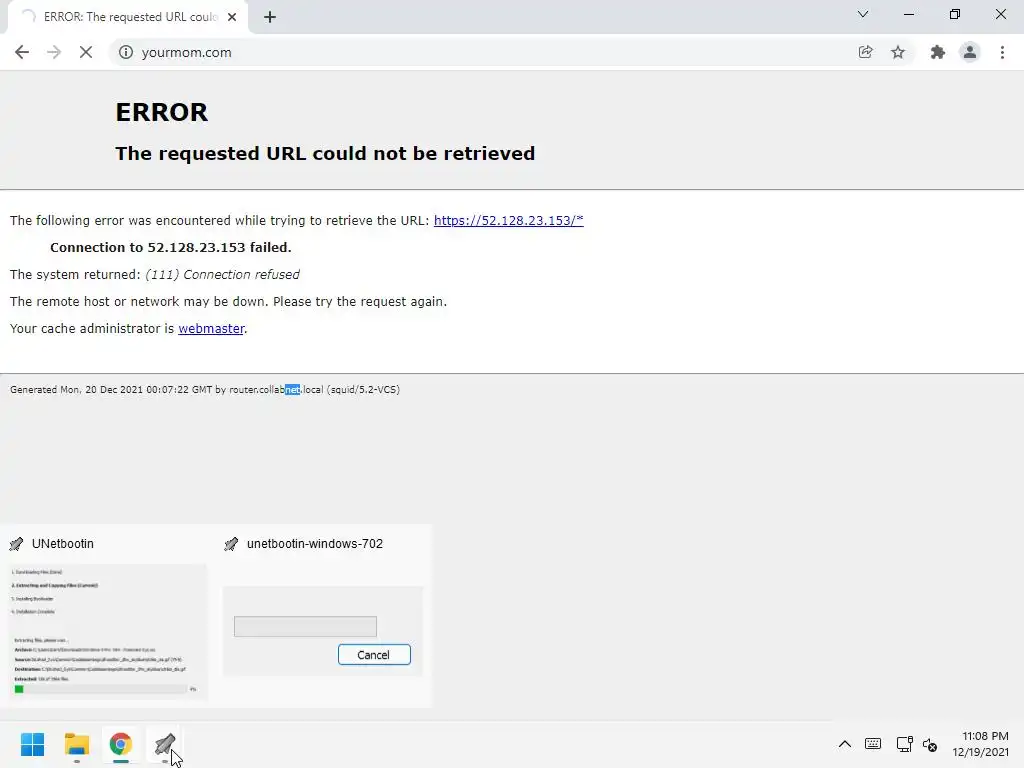Click the unetbootin-windows-702 progress bar
1024x768 pixels.
[305, 626]
